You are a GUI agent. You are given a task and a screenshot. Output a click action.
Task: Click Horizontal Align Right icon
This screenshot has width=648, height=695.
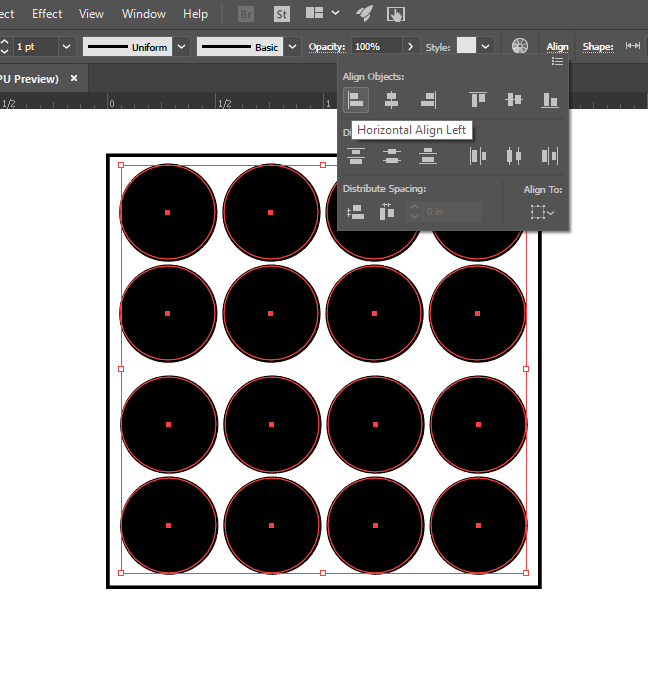pos(428,100)
